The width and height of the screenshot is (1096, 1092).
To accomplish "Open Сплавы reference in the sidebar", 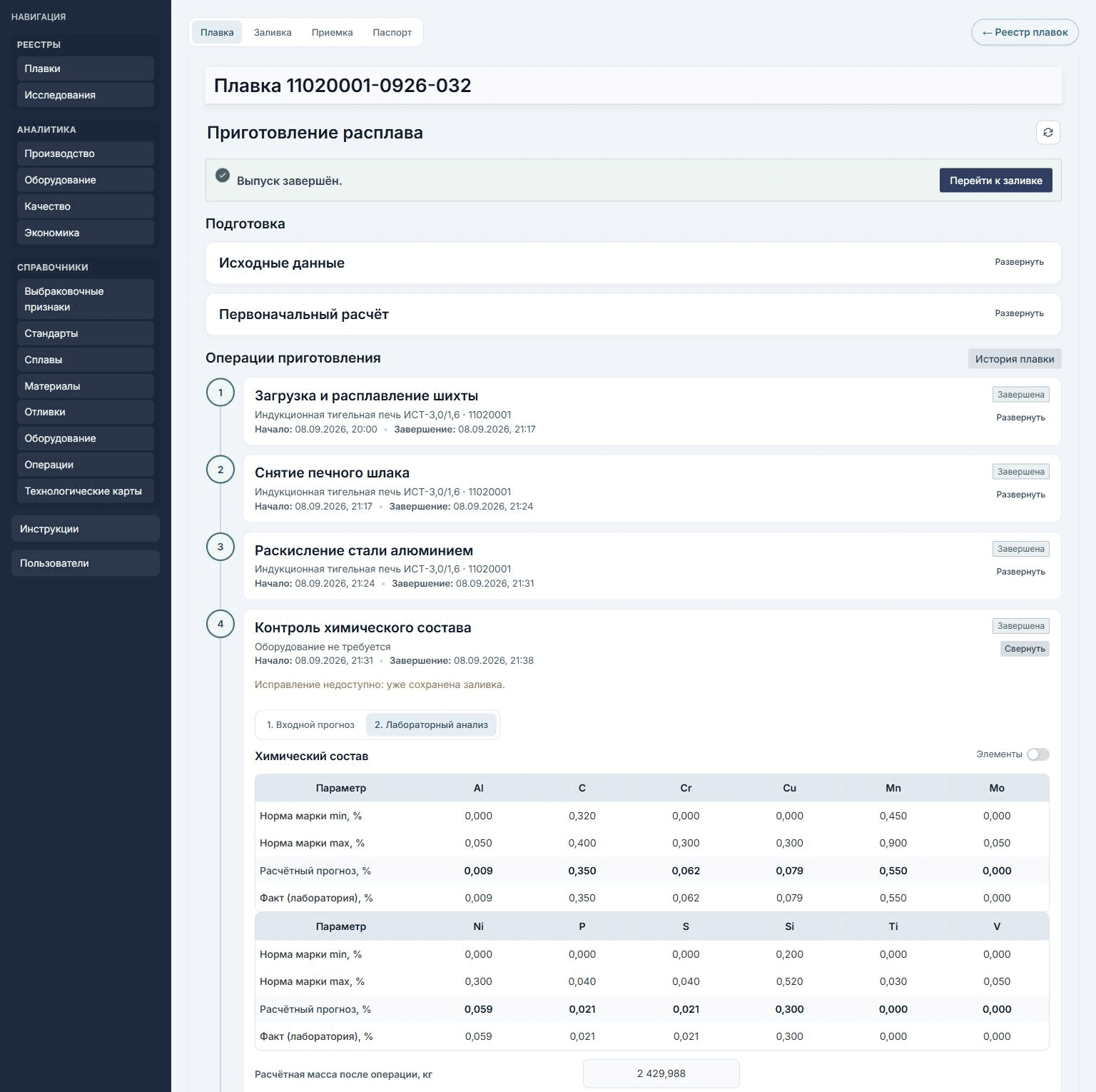I will (86, 360).
